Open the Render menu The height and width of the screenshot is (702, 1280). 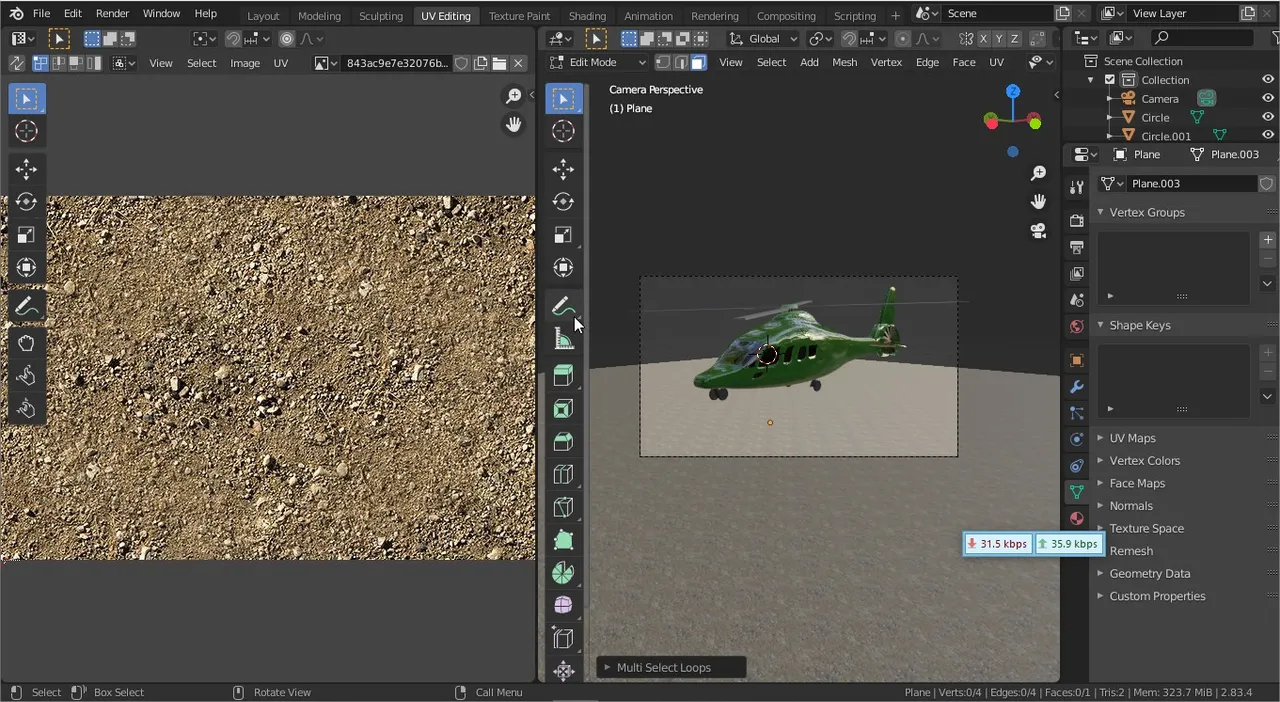click(112, 14)
